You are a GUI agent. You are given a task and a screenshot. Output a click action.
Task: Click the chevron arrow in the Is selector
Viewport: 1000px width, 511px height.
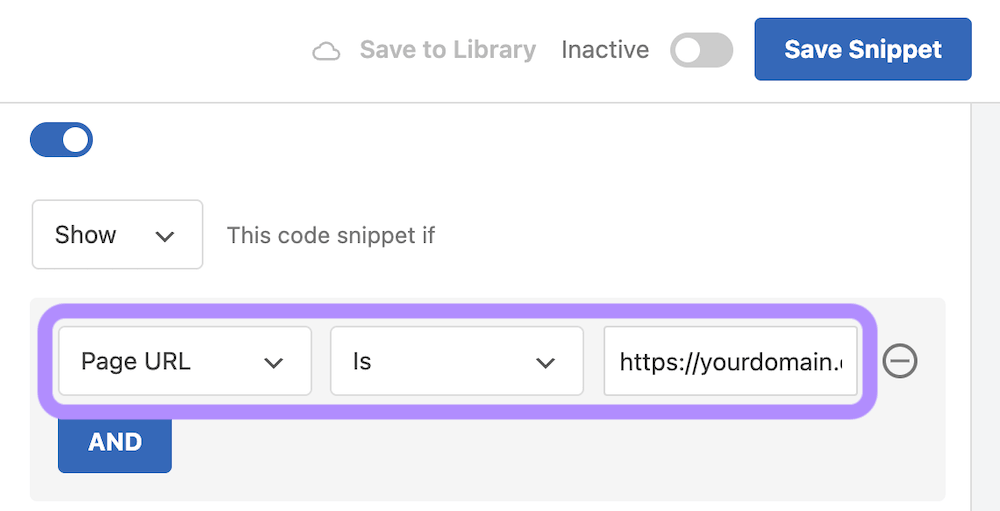[545, 362]
